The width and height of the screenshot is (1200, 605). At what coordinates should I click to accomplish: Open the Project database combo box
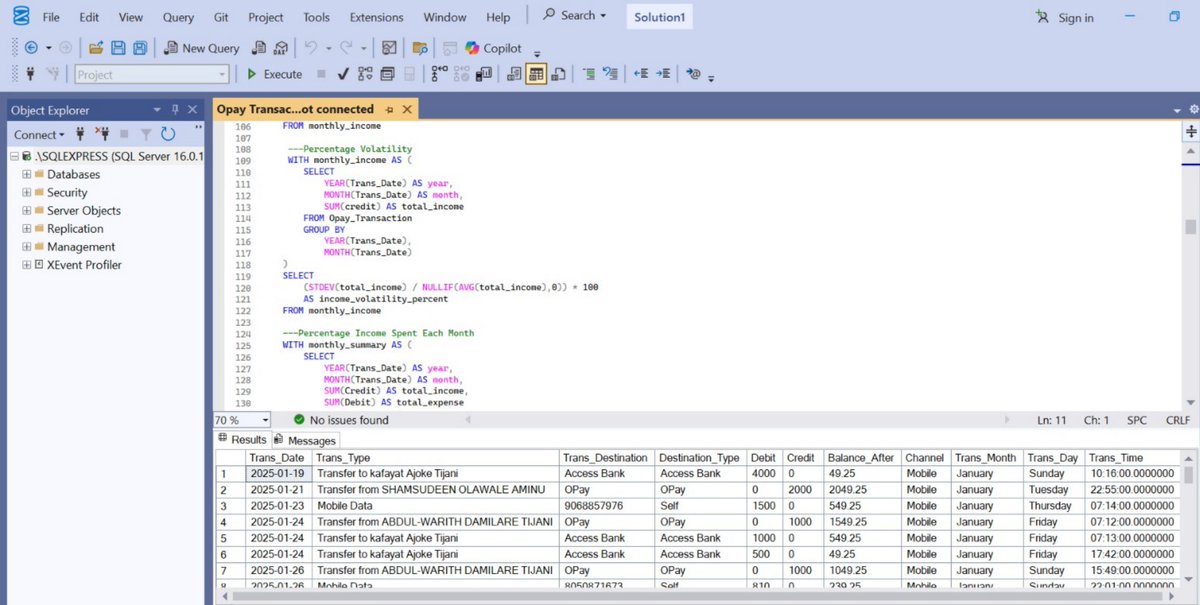(x=152, y=74)
